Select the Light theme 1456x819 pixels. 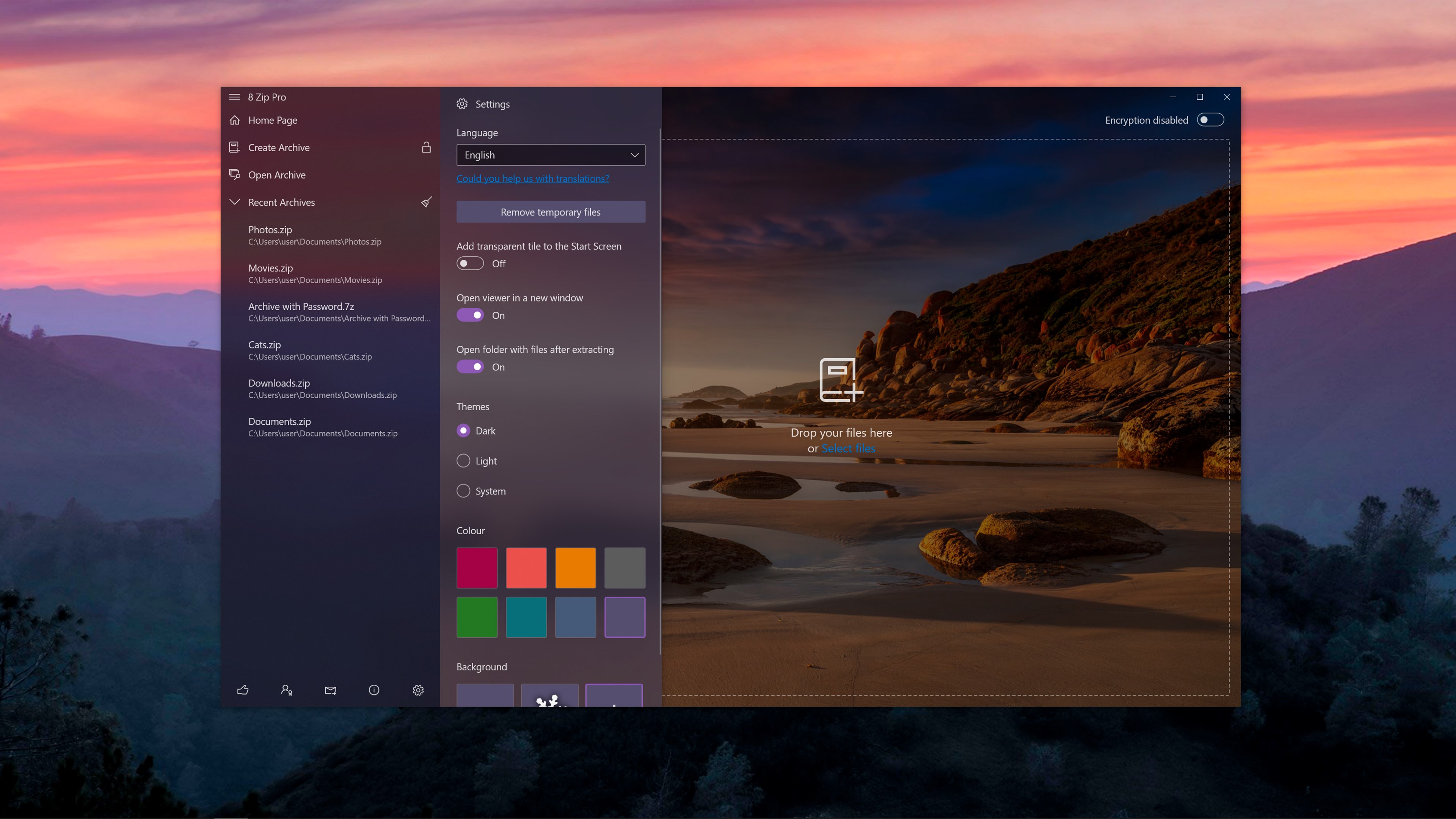(x=463, y=460)
